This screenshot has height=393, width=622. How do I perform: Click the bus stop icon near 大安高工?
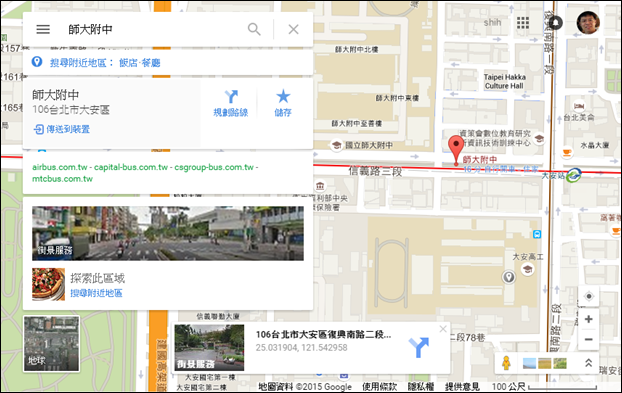[537, 234]
